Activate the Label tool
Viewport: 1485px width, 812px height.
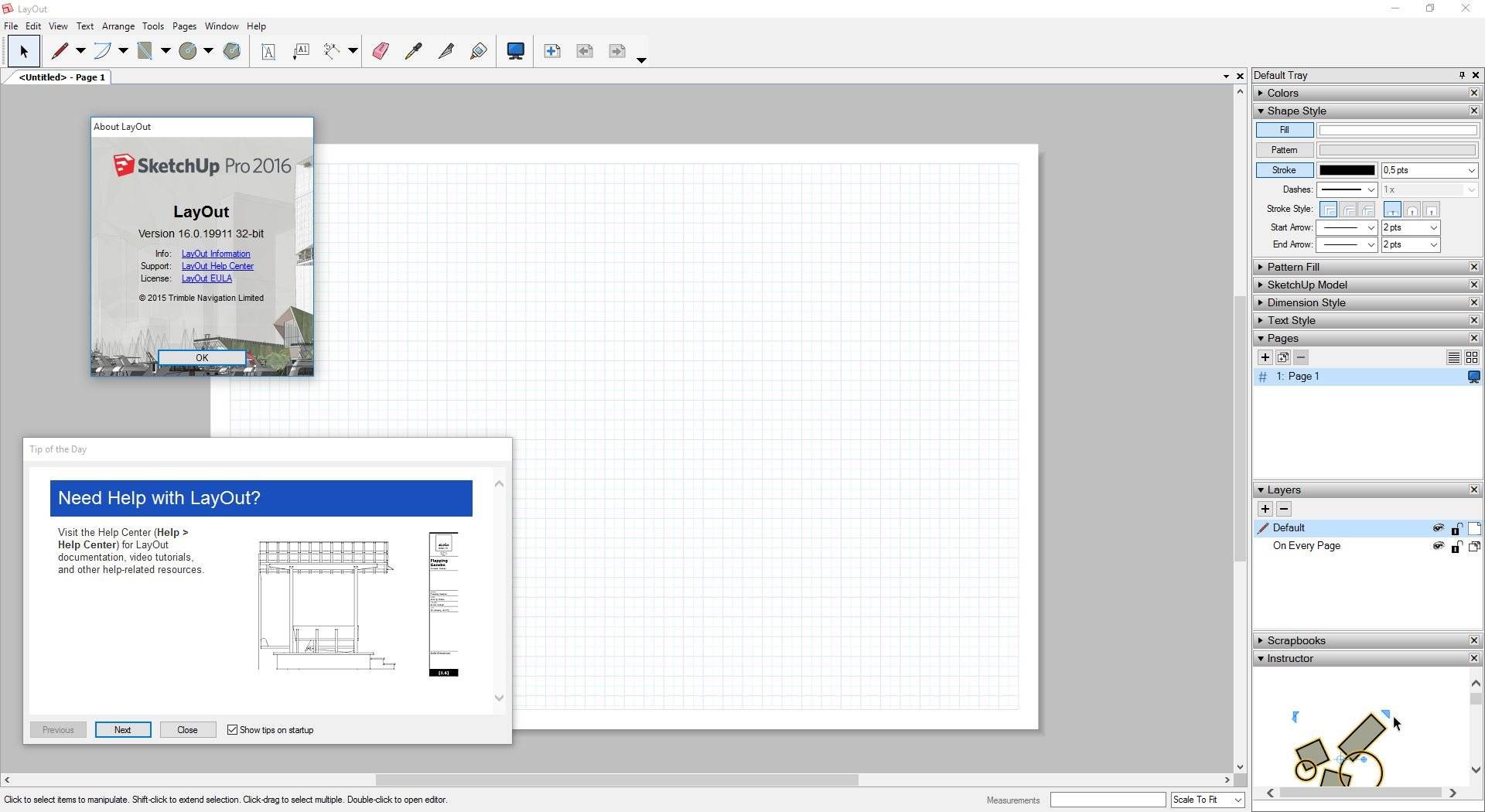click(x=301, y=51)
